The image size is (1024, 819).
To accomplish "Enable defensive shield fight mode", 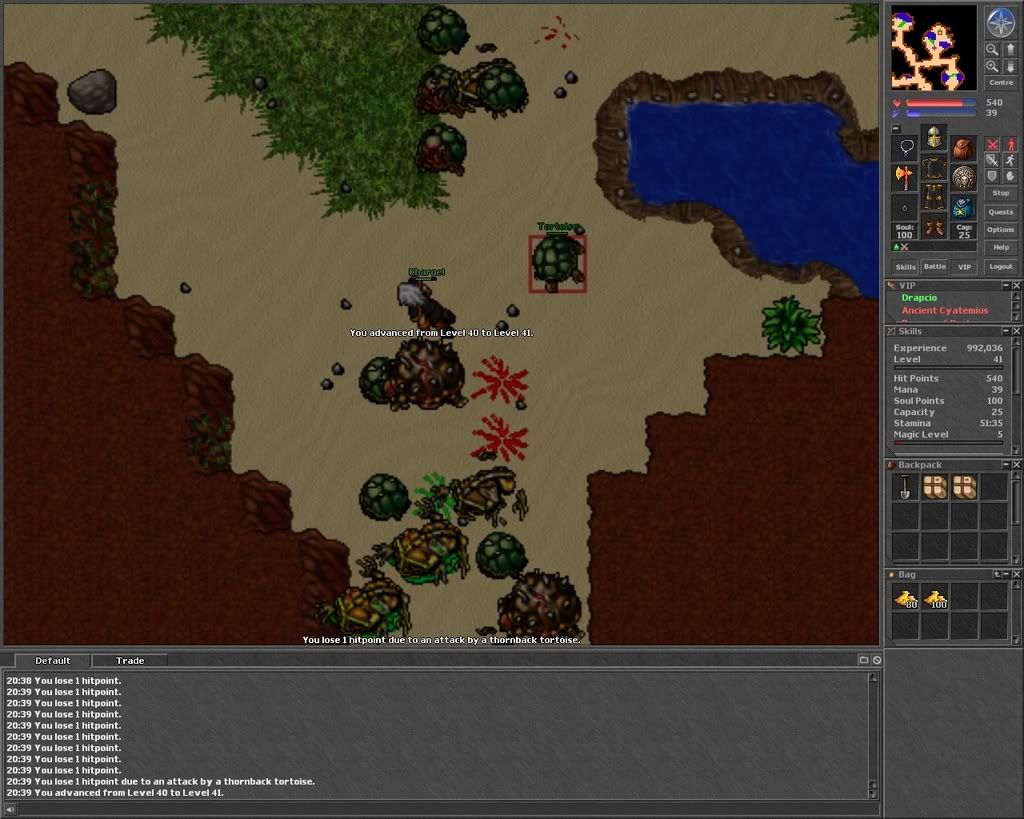I will tap(992, 176).
